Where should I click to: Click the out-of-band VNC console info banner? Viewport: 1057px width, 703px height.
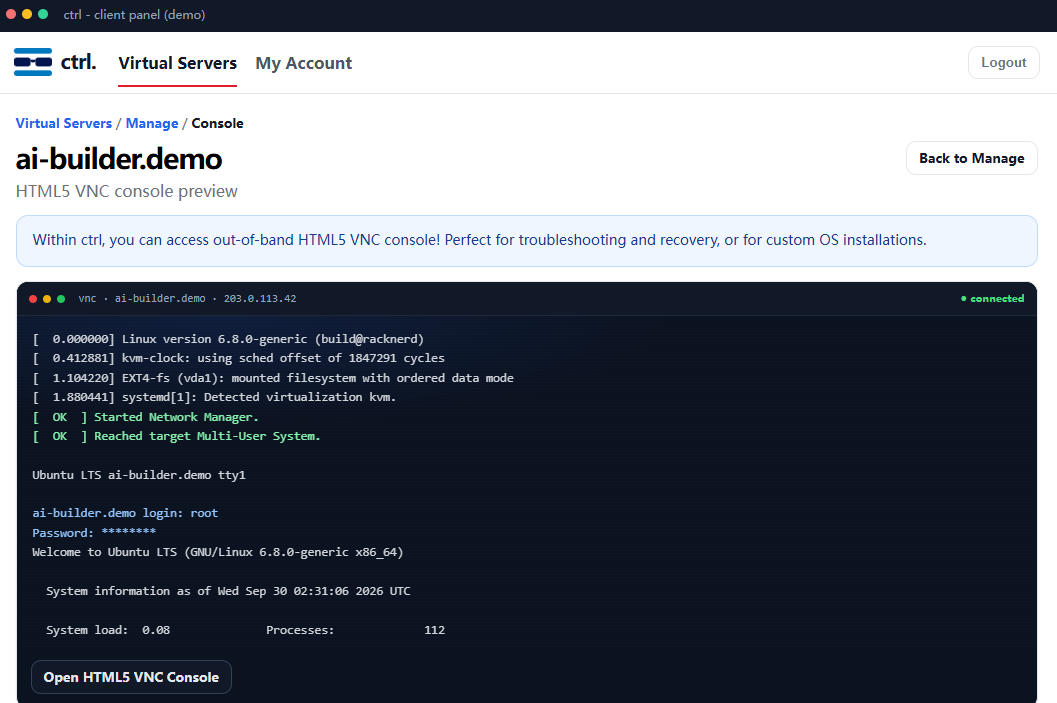(526, 241)
